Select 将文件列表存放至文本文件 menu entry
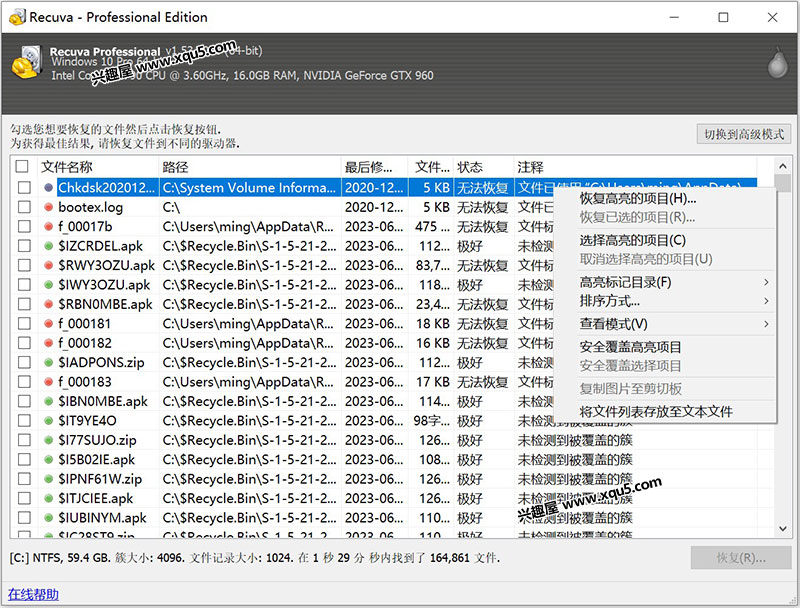 pos(665,411)
